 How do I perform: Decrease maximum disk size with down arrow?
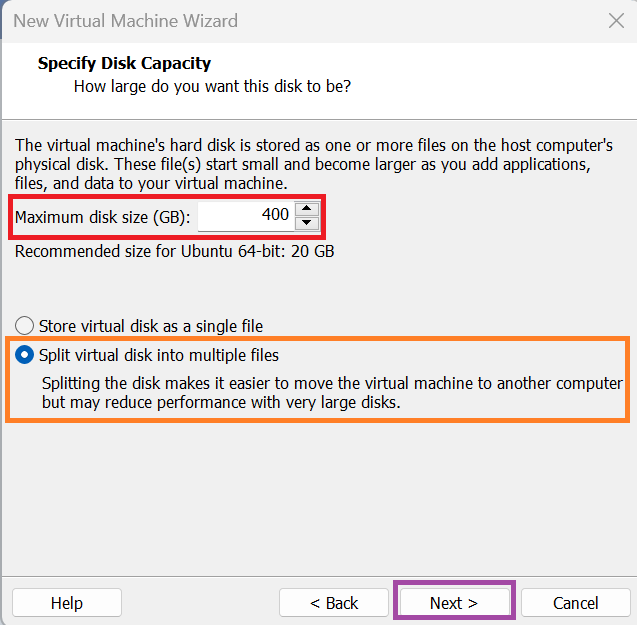click(307, 223)
